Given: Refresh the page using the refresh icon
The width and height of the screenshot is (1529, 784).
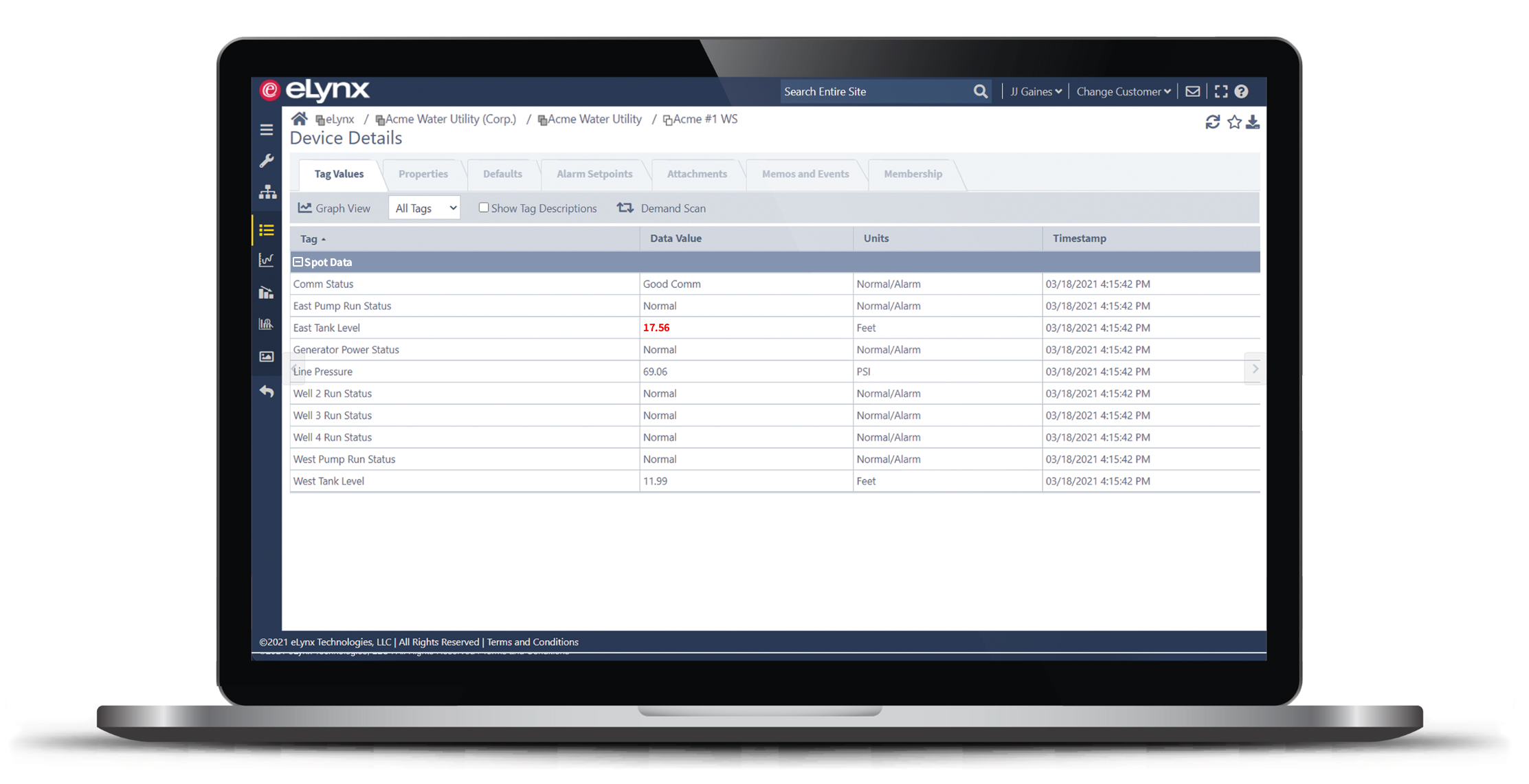Looking at the screenshot, I should pyautogui.click(x=1212, y=122).
